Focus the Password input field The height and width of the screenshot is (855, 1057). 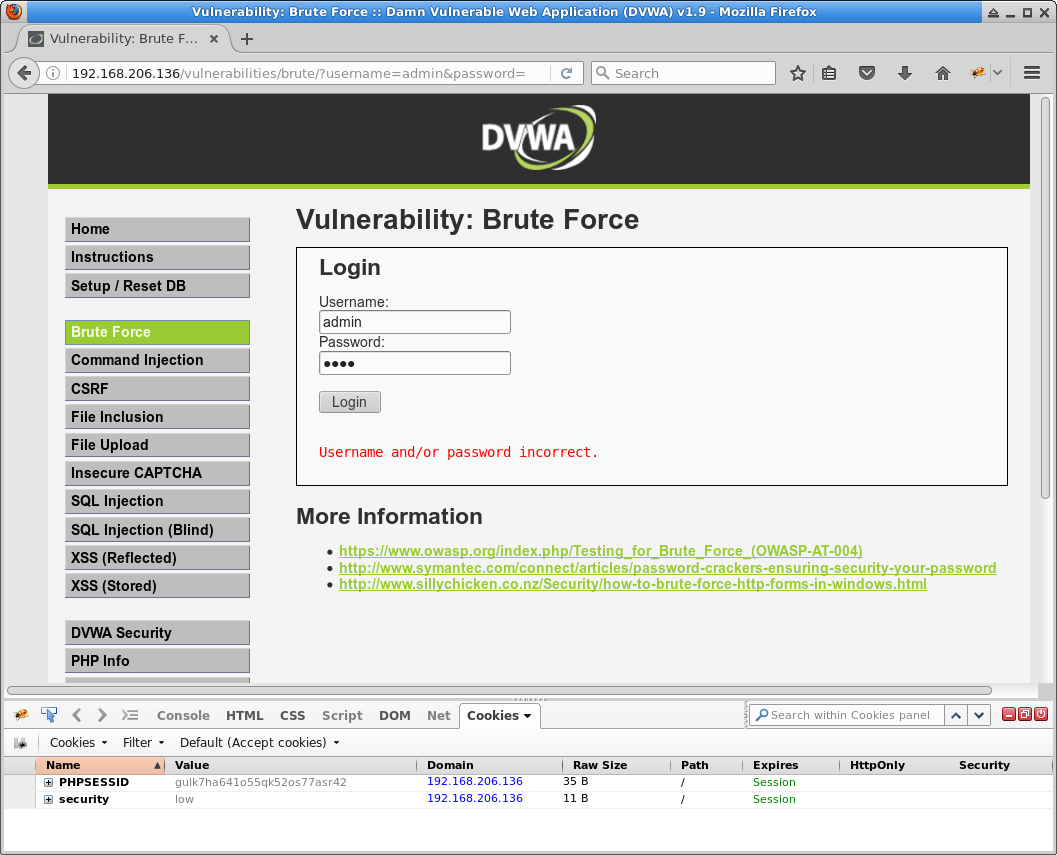(x=415, y=363)
